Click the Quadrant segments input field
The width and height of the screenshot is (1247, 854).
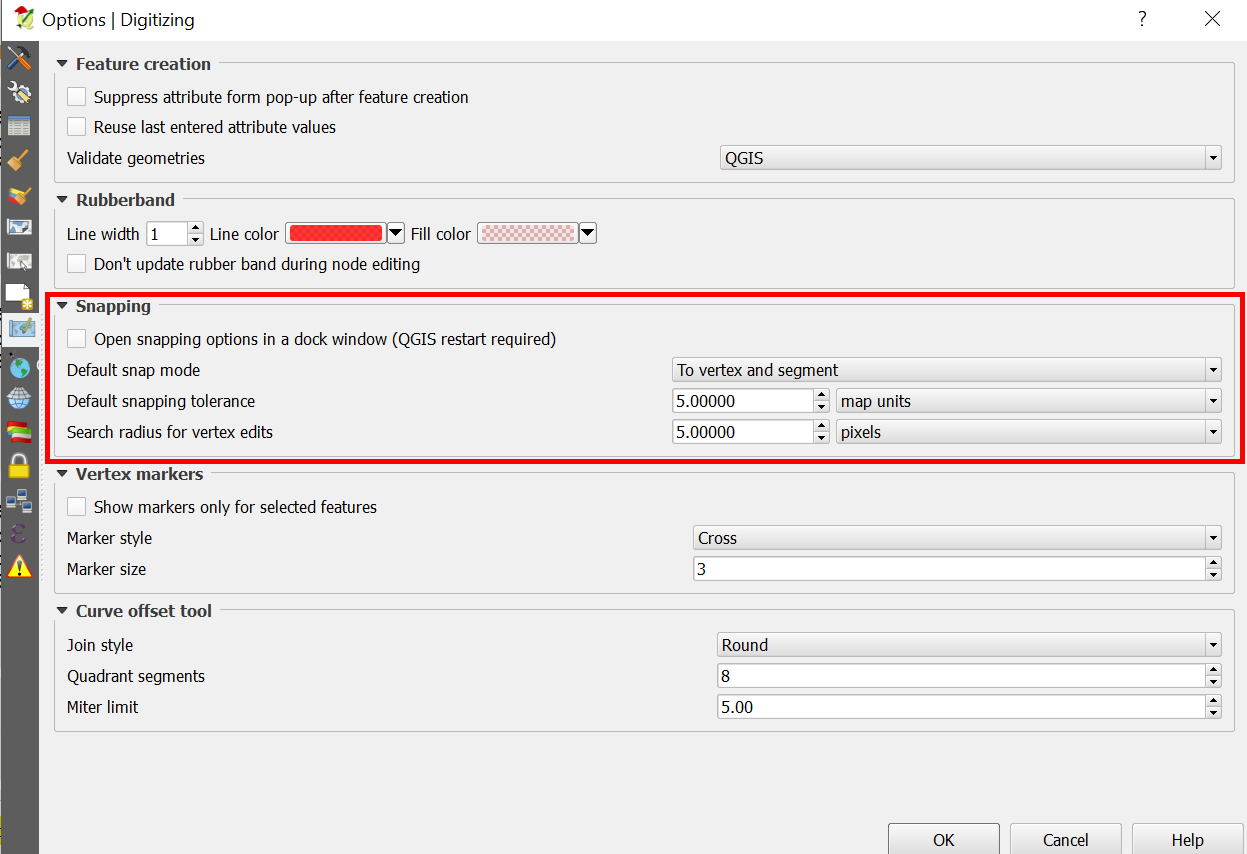[x=961, y=676]
